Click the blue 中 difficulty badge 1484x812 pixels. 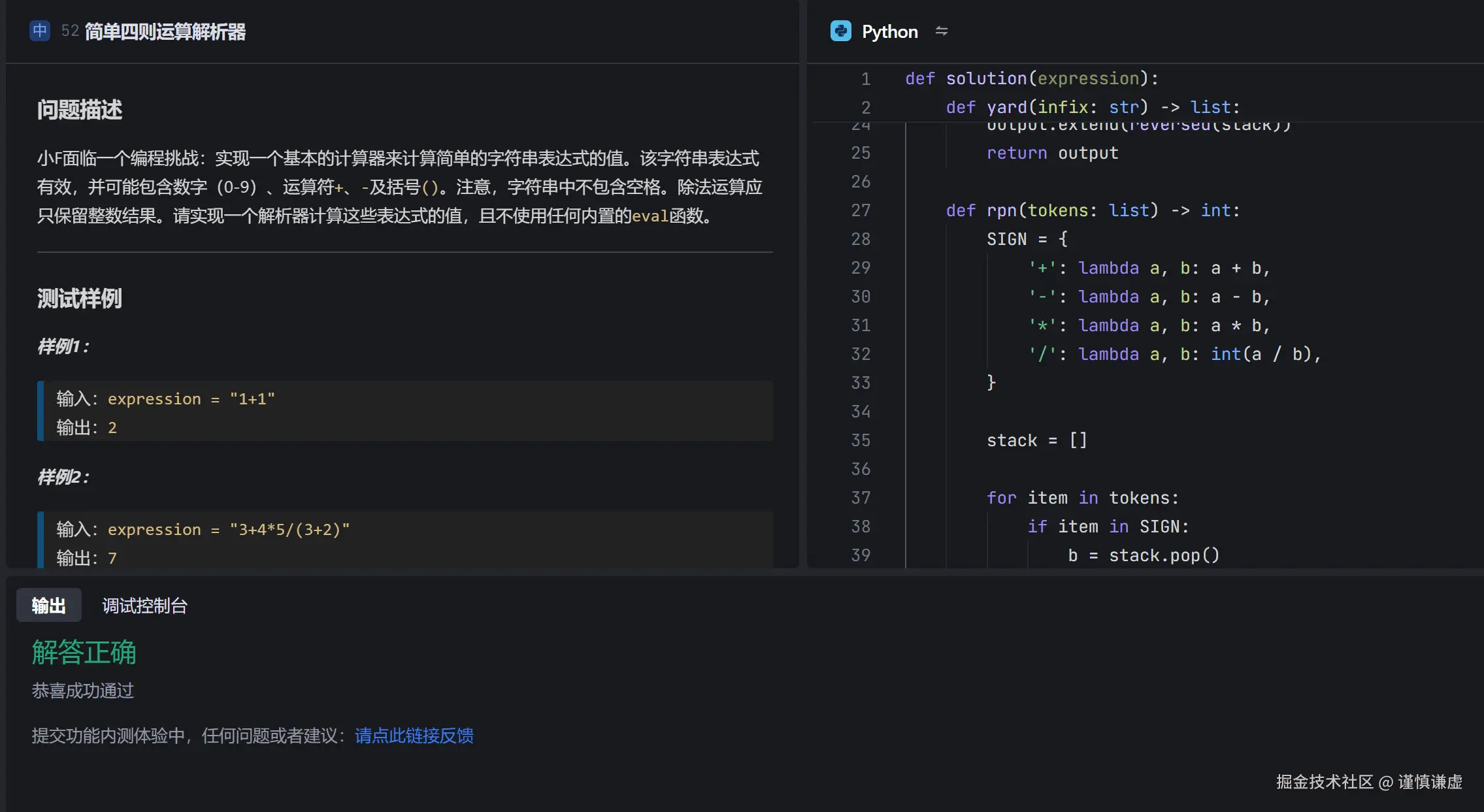(40, 31)
